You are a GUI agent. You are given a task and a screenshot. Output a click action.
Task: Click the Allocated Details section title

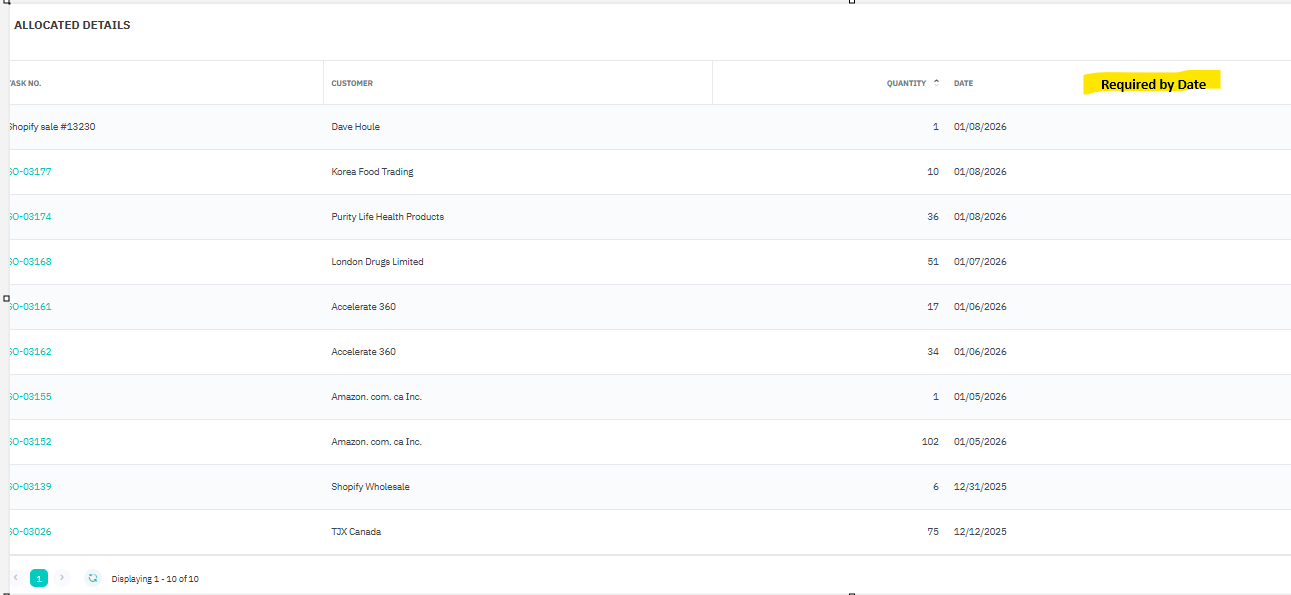click(72, 25)
